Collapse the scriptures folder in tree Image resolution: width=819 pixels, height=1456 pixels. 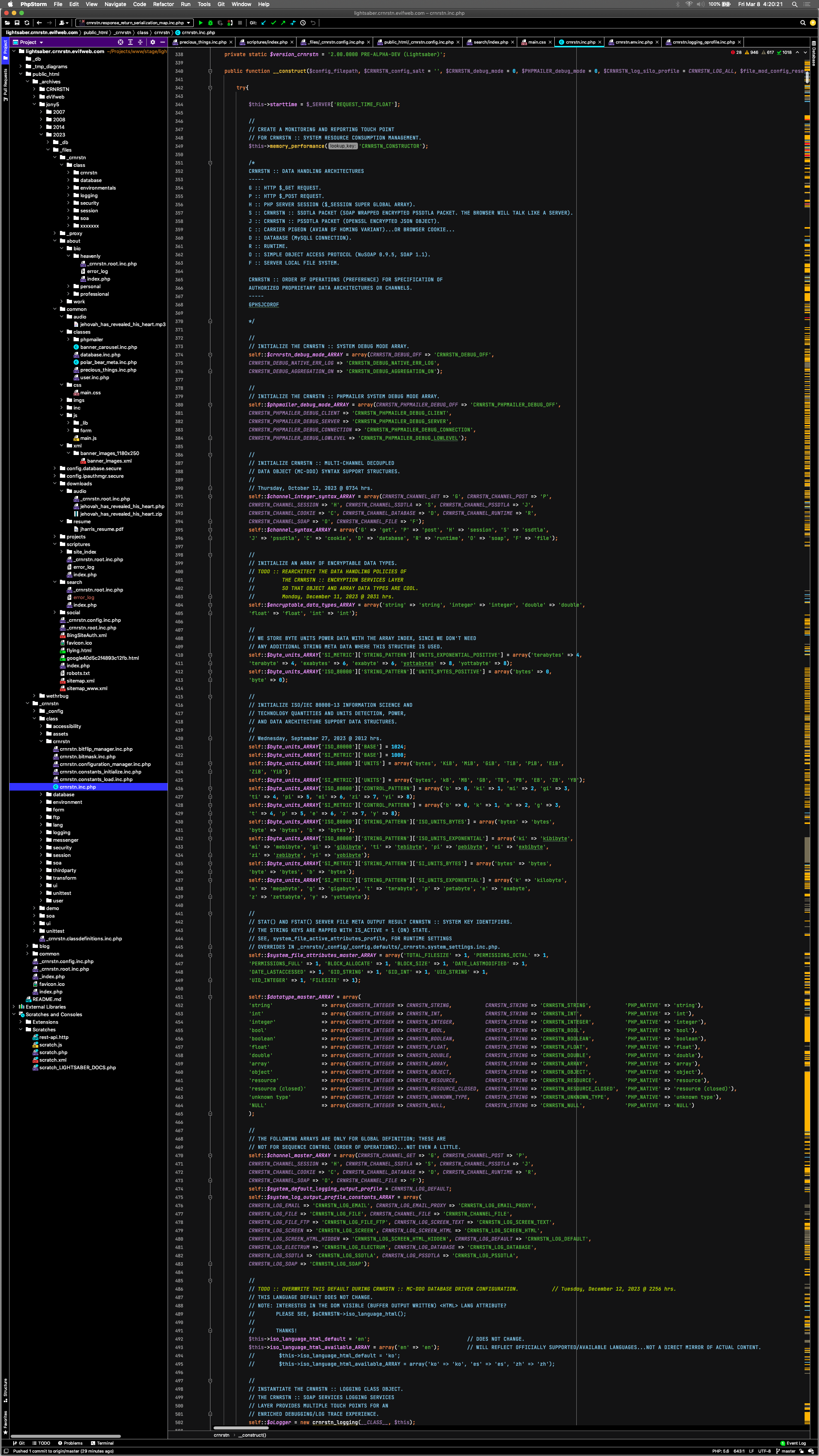[x=55, y=544]
